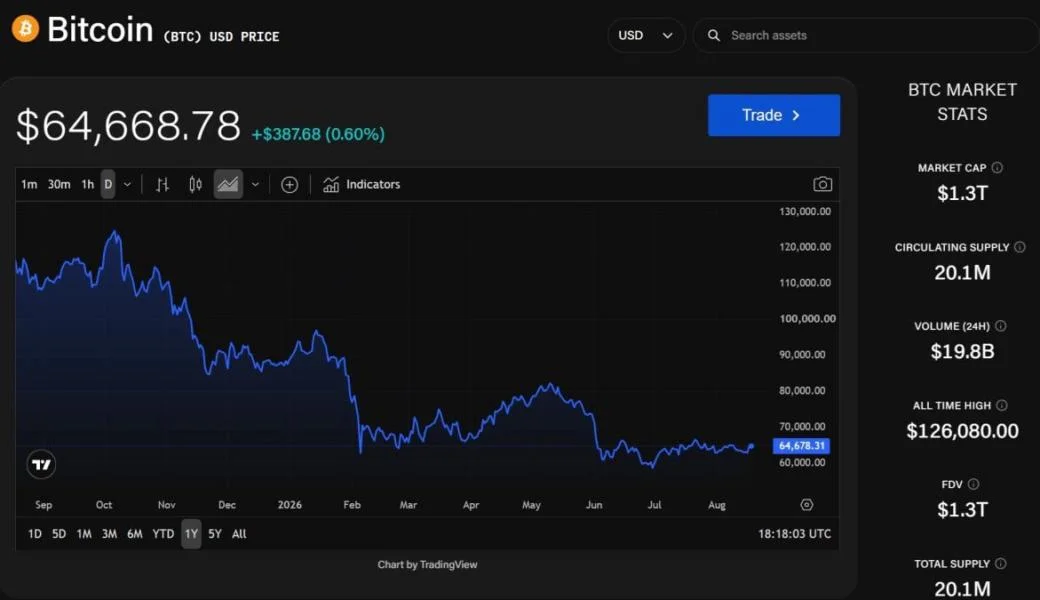The image size is (1040, 600).
Task: Open the Chart by TradingView link
Action: tap(427, 565)
